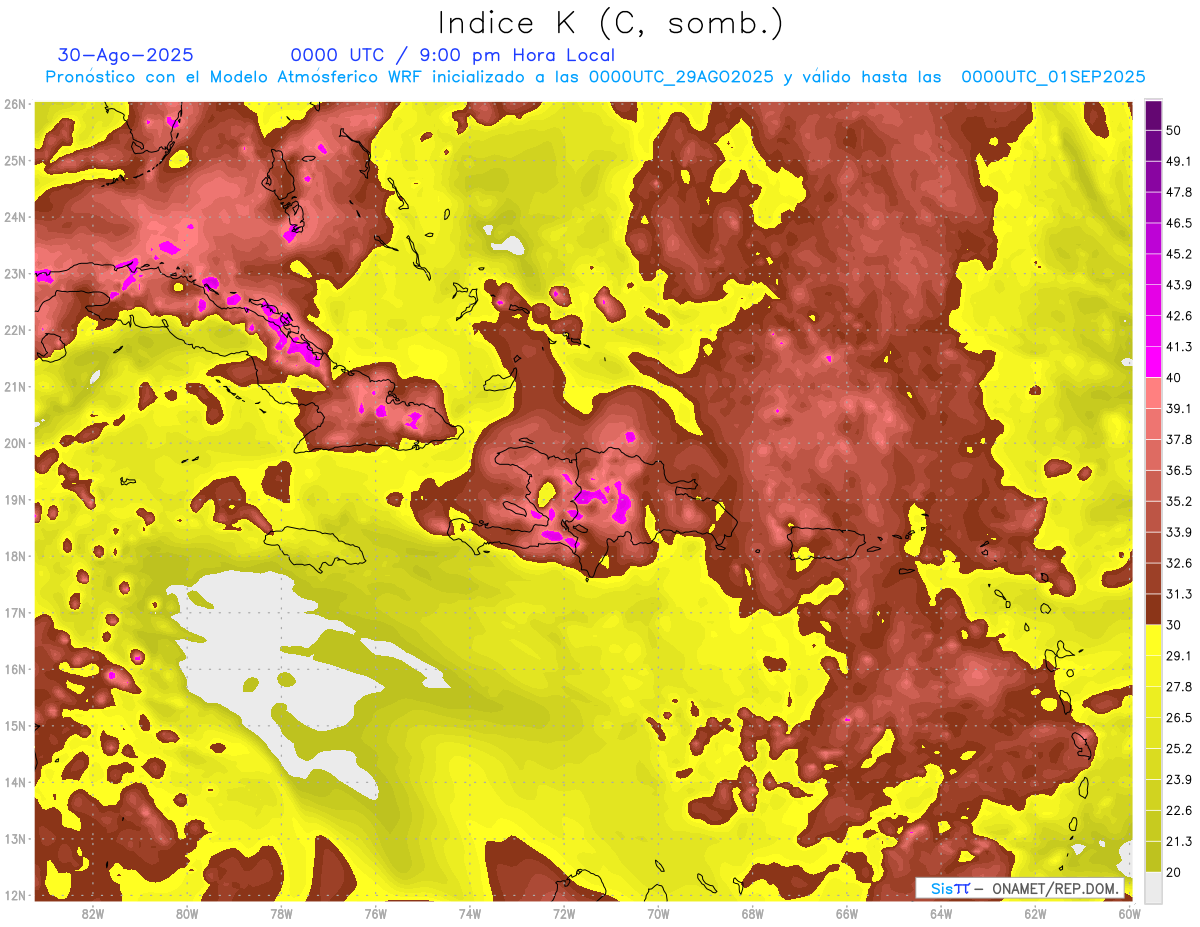Click the dark purple legend band at 50
1200x927 pixels.
click(x=1153, y=115)
